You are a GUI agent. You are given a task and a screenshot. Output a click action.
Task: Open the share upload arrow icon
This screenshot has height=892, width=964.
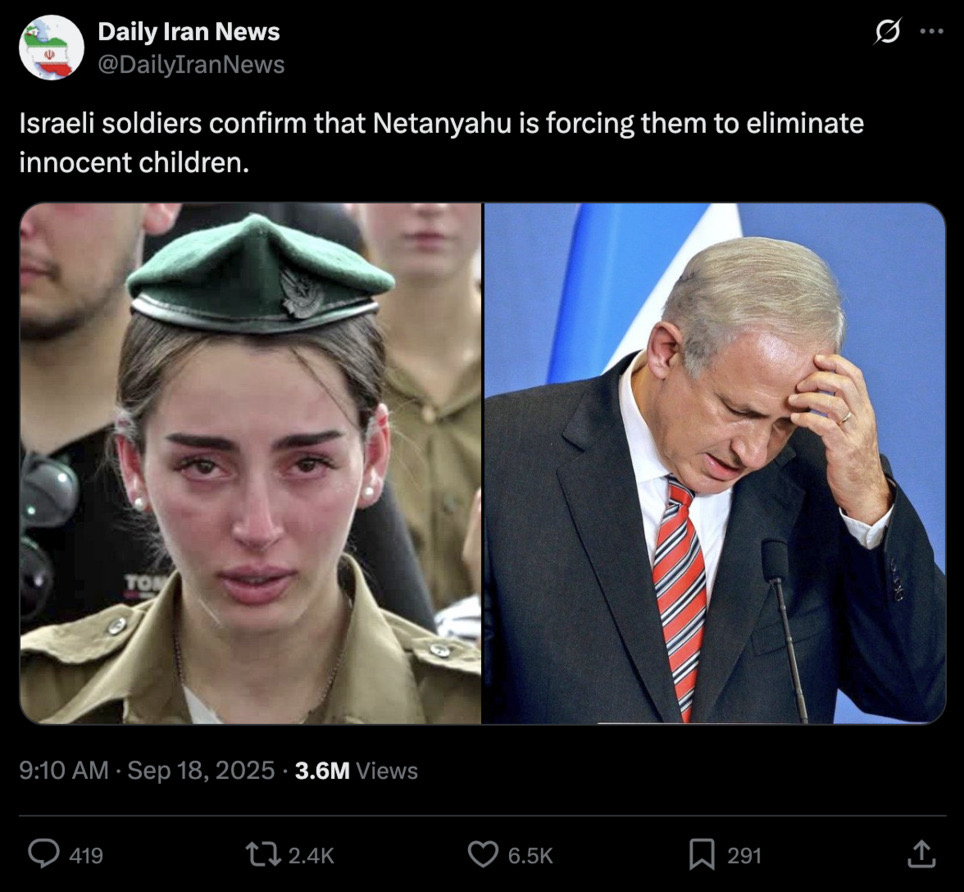921,855
